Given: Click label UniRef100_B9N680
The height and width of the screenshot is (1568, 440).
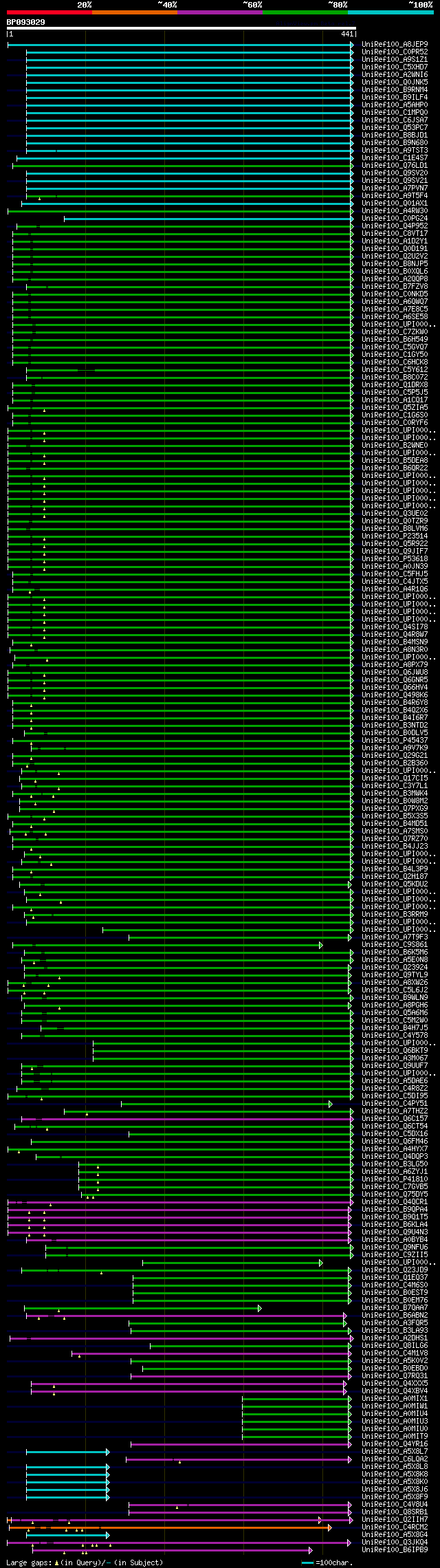Looking at the screenshot, I should 395,143.
